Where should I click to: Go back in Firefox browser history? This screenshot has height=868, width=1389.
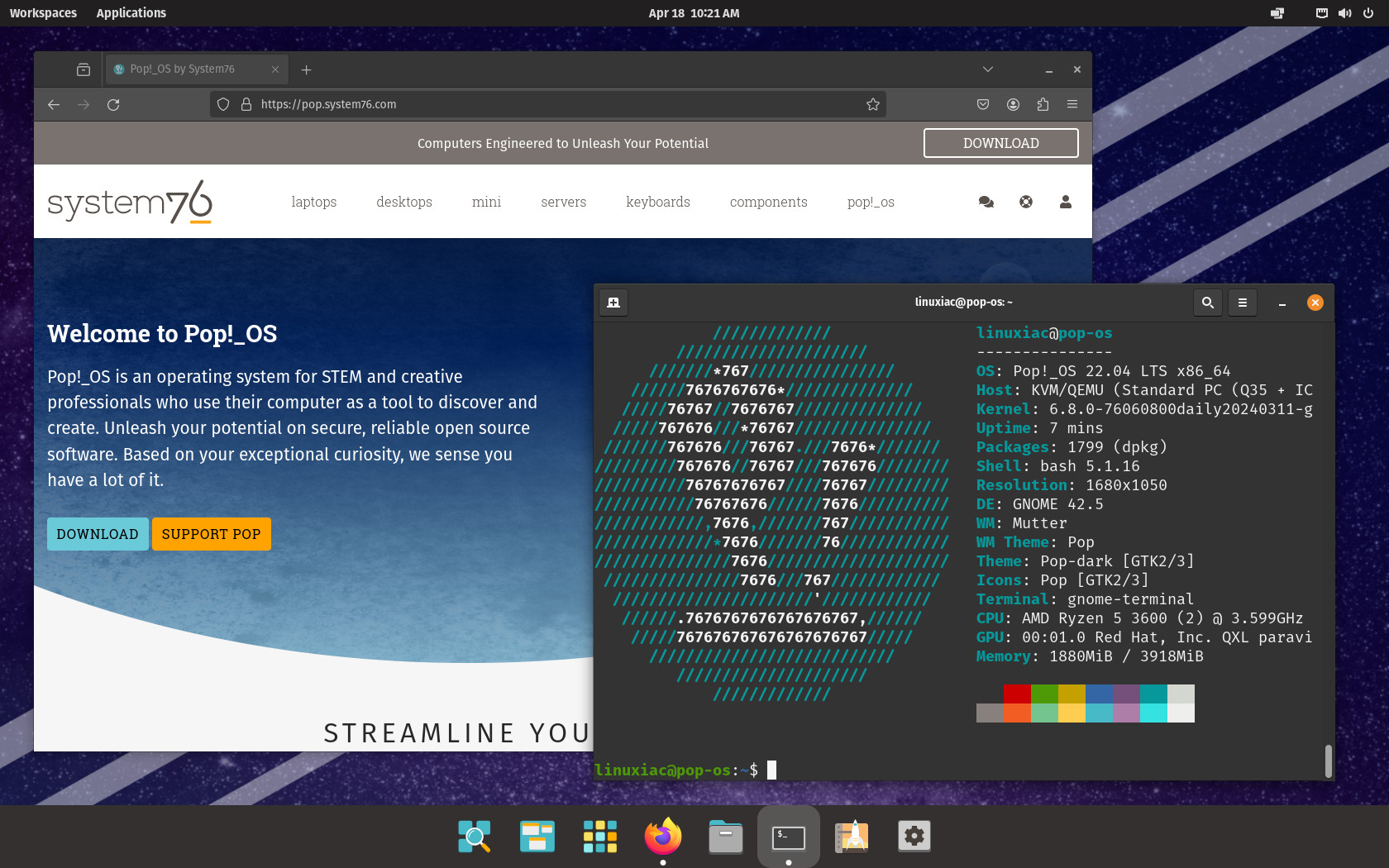point(54,104)
